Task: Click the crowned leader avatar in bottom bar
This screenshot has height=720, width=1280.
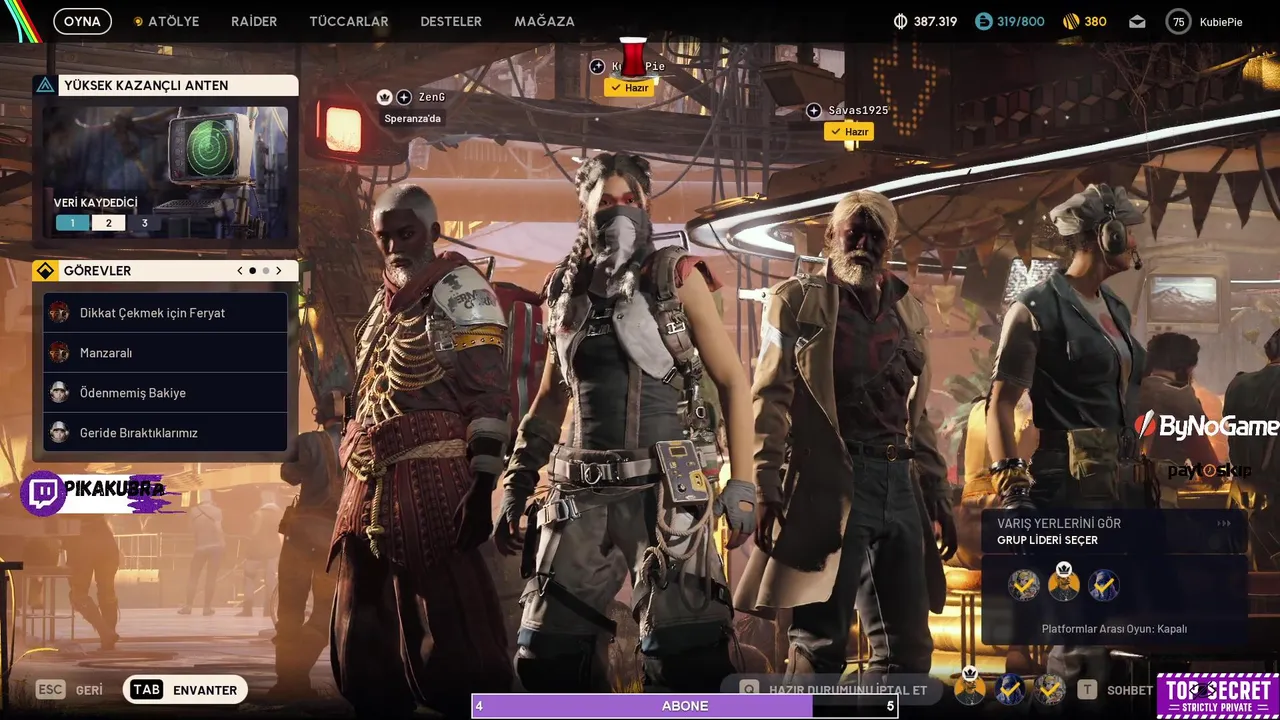Action: [970, 687]
